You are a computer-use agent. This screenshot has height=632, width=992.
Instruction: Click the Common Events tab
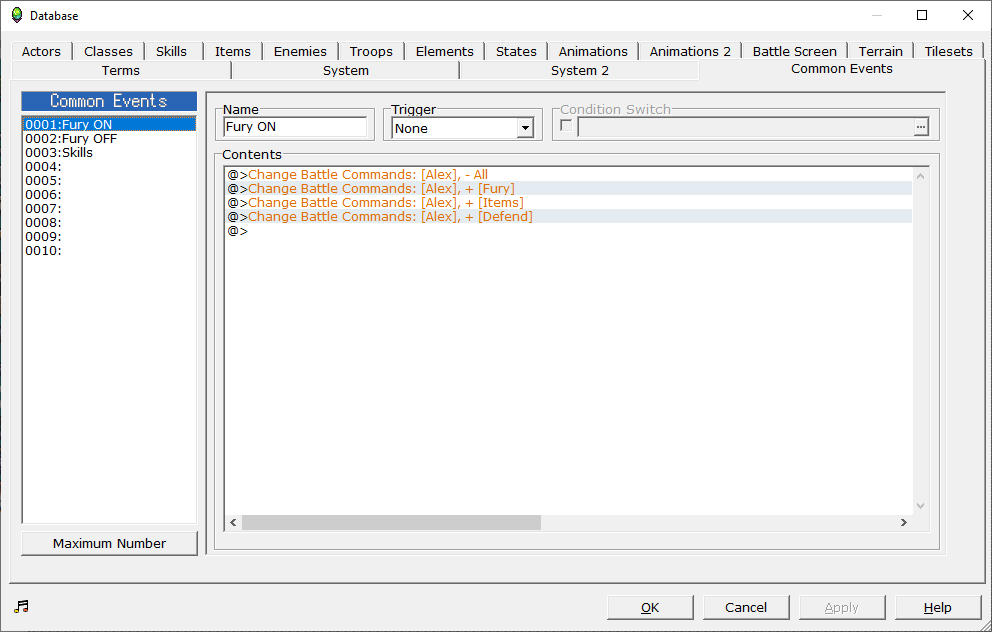click(x=841, y=69)
